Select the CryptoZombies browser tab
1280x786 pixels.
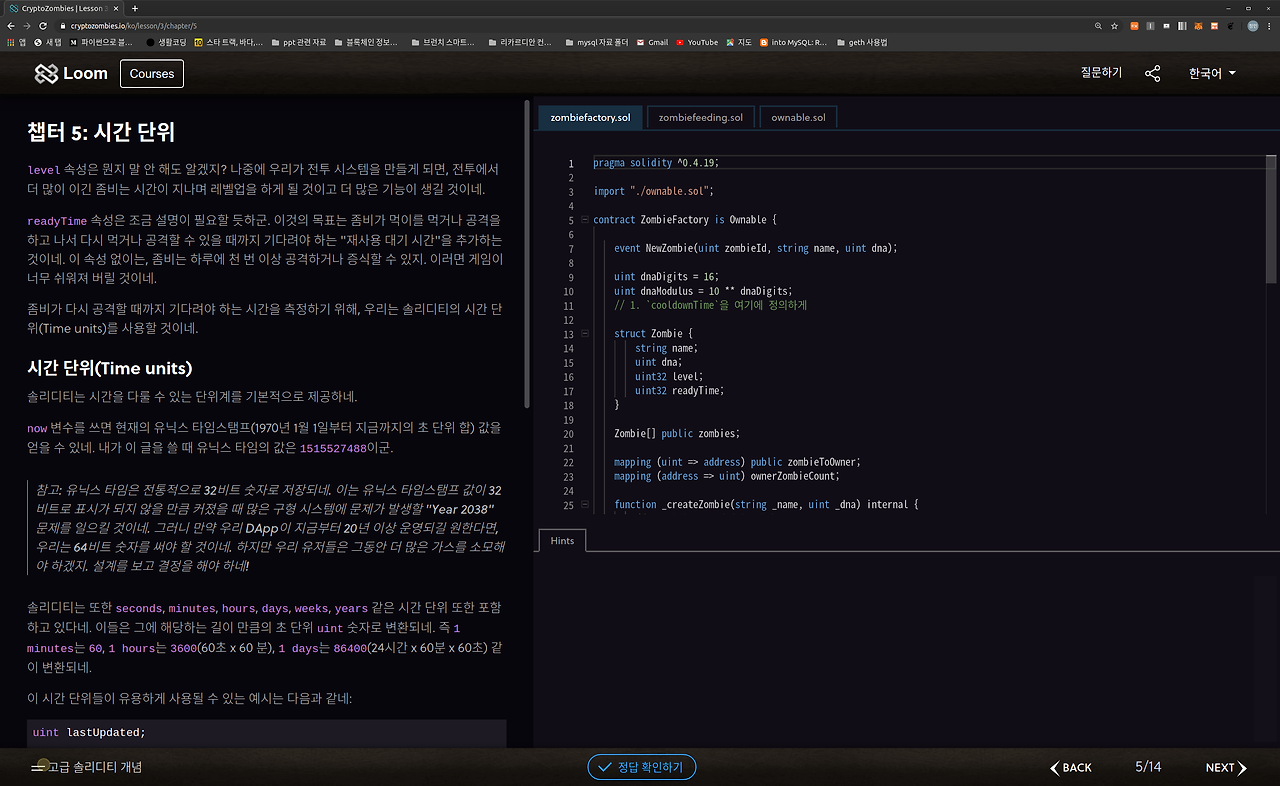coord(62,8)
